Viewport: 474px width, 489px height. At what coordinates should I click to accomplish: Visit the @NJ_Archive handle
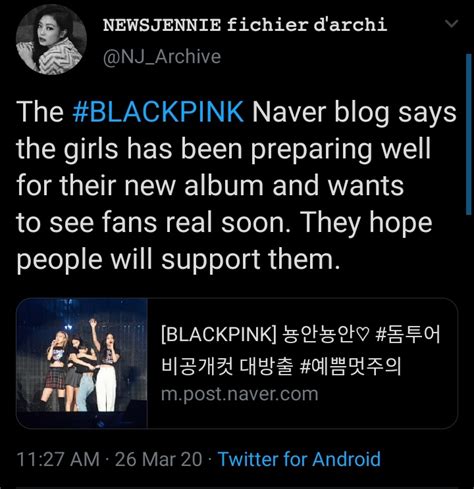162,57
